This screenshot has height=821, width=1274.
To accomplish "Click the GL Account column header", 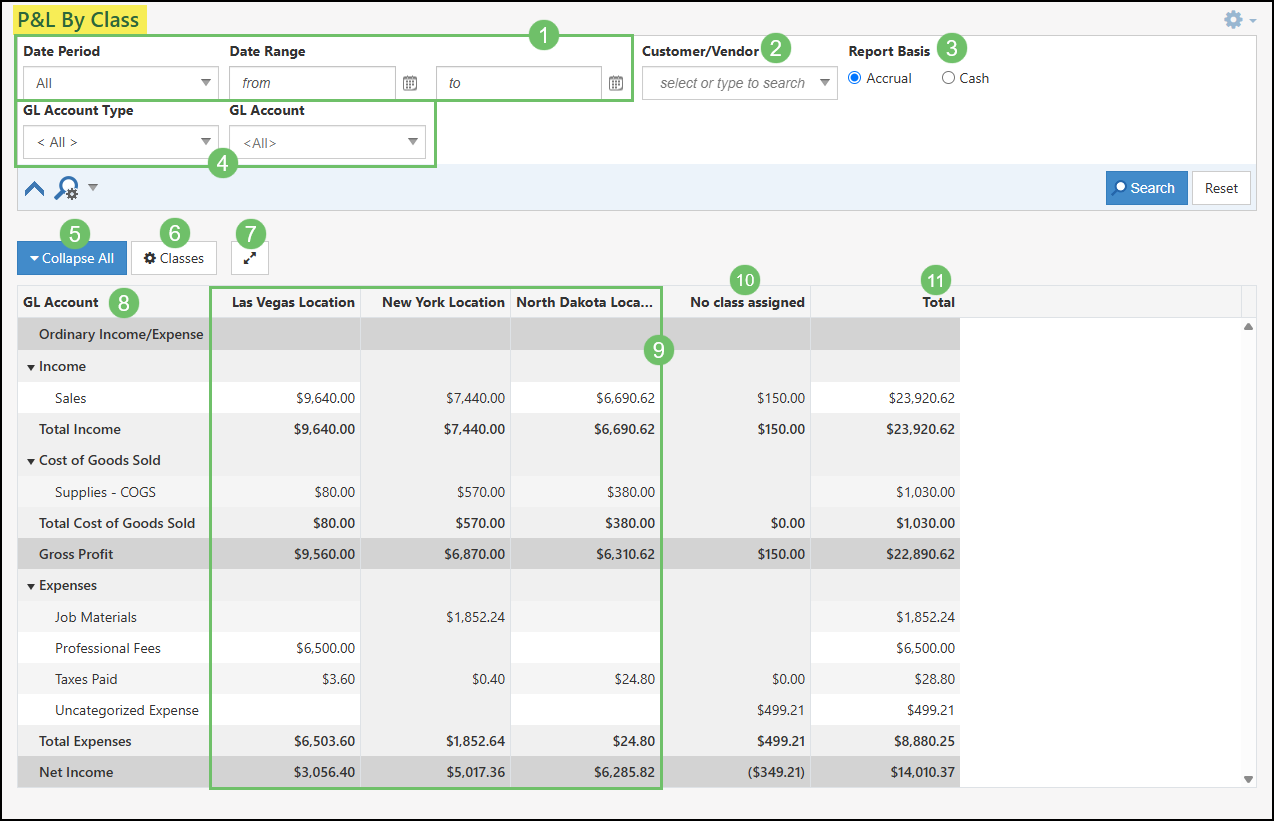I will [x=114, y=302].
